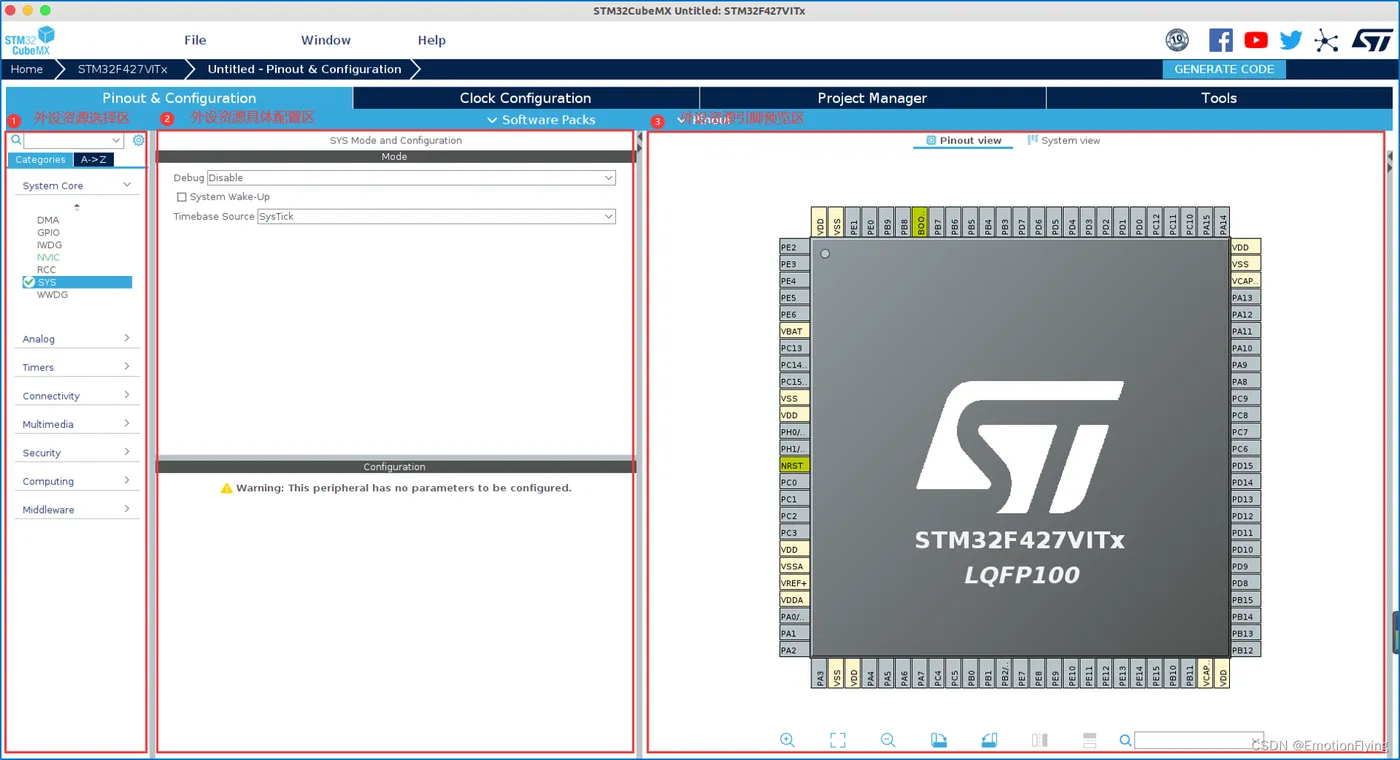The height and width of the screenshot is (760, 1400).
Task: Click the Untitled - Pinout & Configuration breadcrumb
Action: (305, 69)
